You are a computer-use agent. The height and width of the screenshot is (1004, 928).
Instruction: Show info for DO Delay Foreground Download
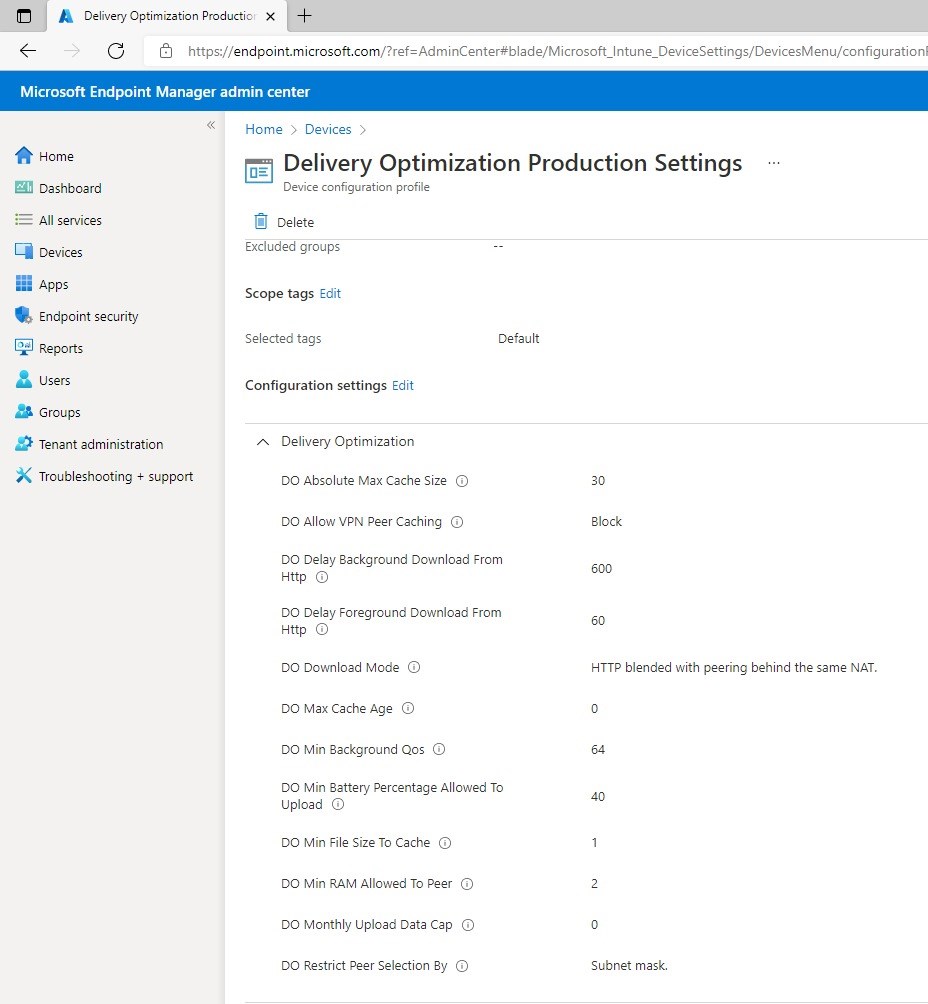point(322,629)
